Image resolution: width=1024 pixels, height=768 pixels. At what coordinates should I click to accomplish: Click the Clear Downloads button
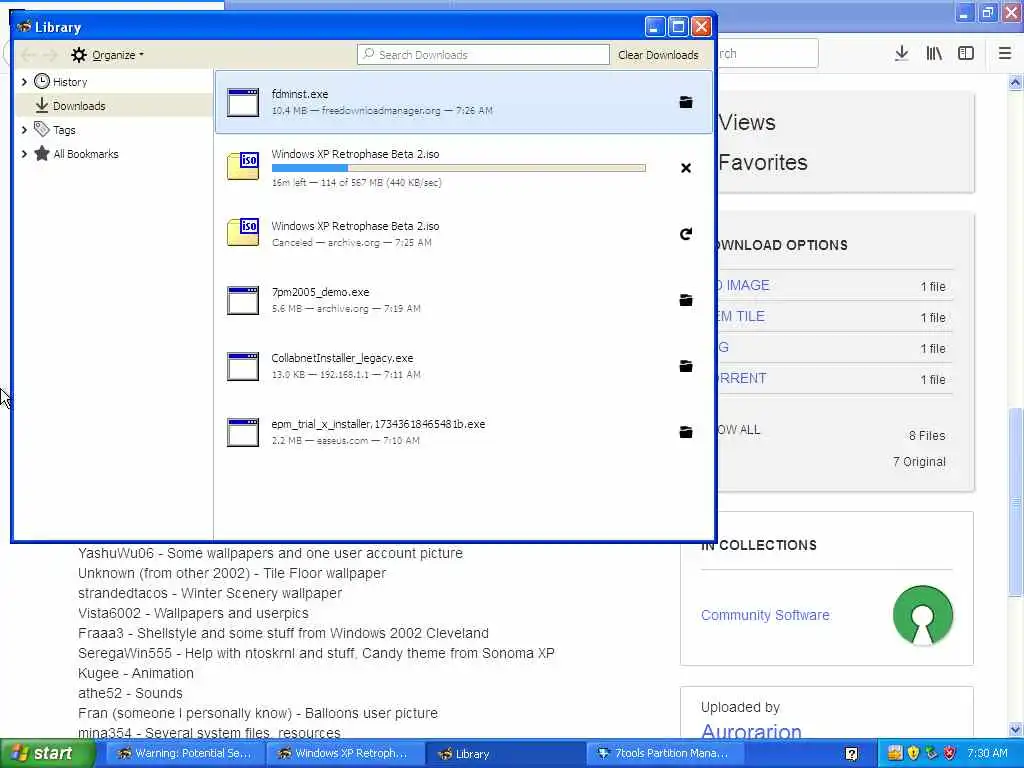click(658, 55)
